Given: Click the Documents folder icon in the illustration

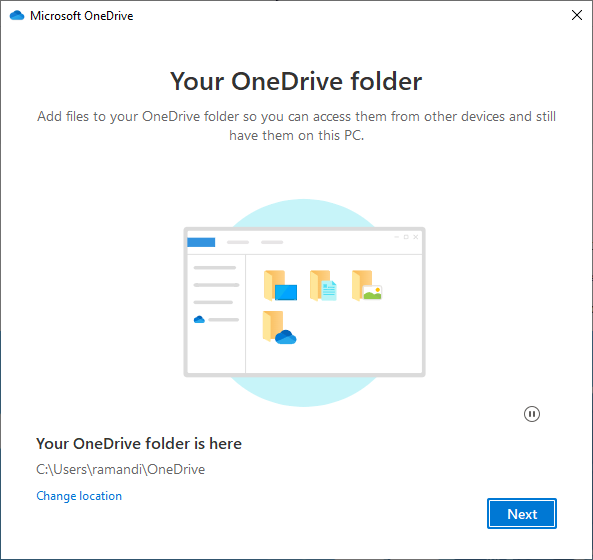Looking at the screenshot, I should point(323,285).
